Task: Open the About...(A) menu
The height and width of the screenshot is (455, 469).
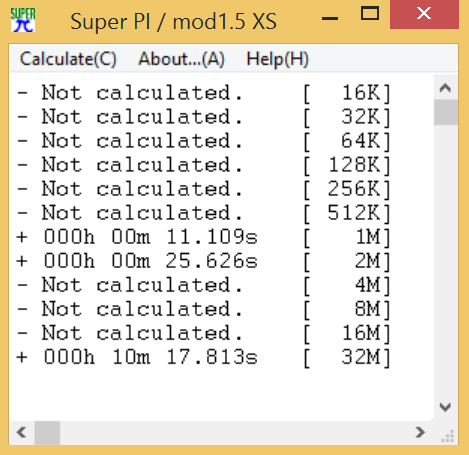Action: 181,59
